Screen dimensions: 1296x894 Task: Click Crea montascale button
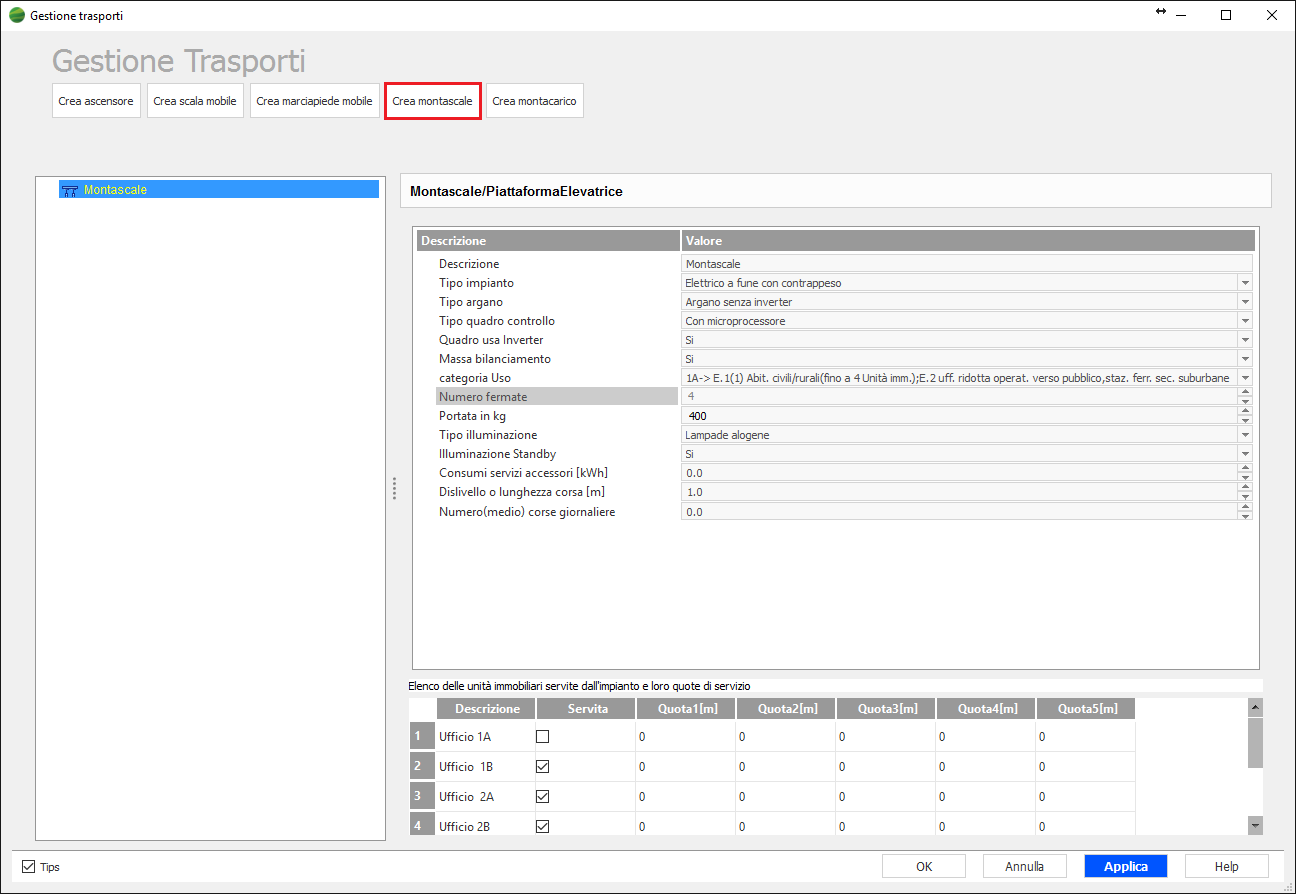[432, 101]
